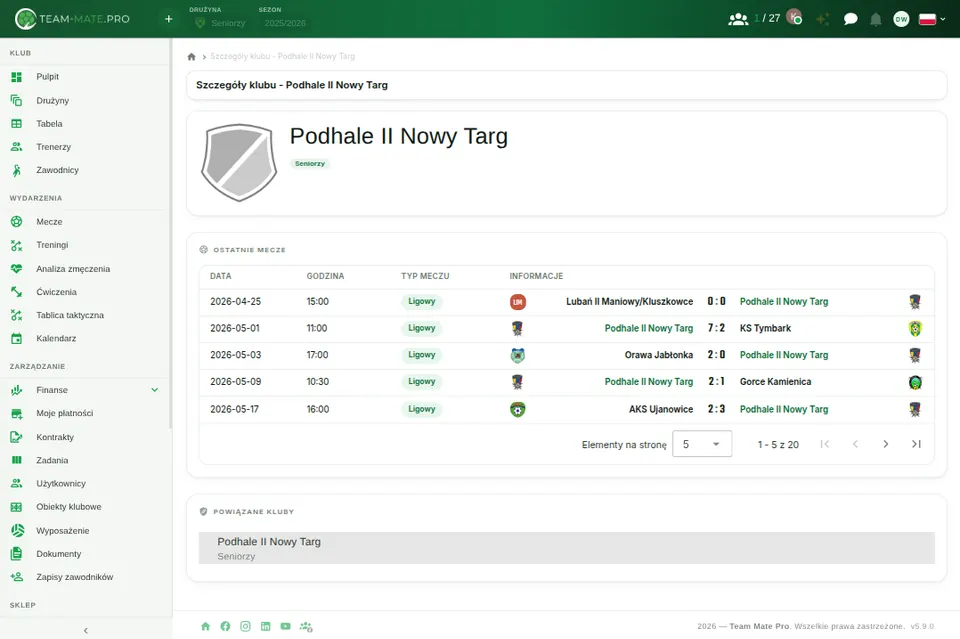
Task: Click the team members icon beside 1 / 27
Action: point(738,19)
